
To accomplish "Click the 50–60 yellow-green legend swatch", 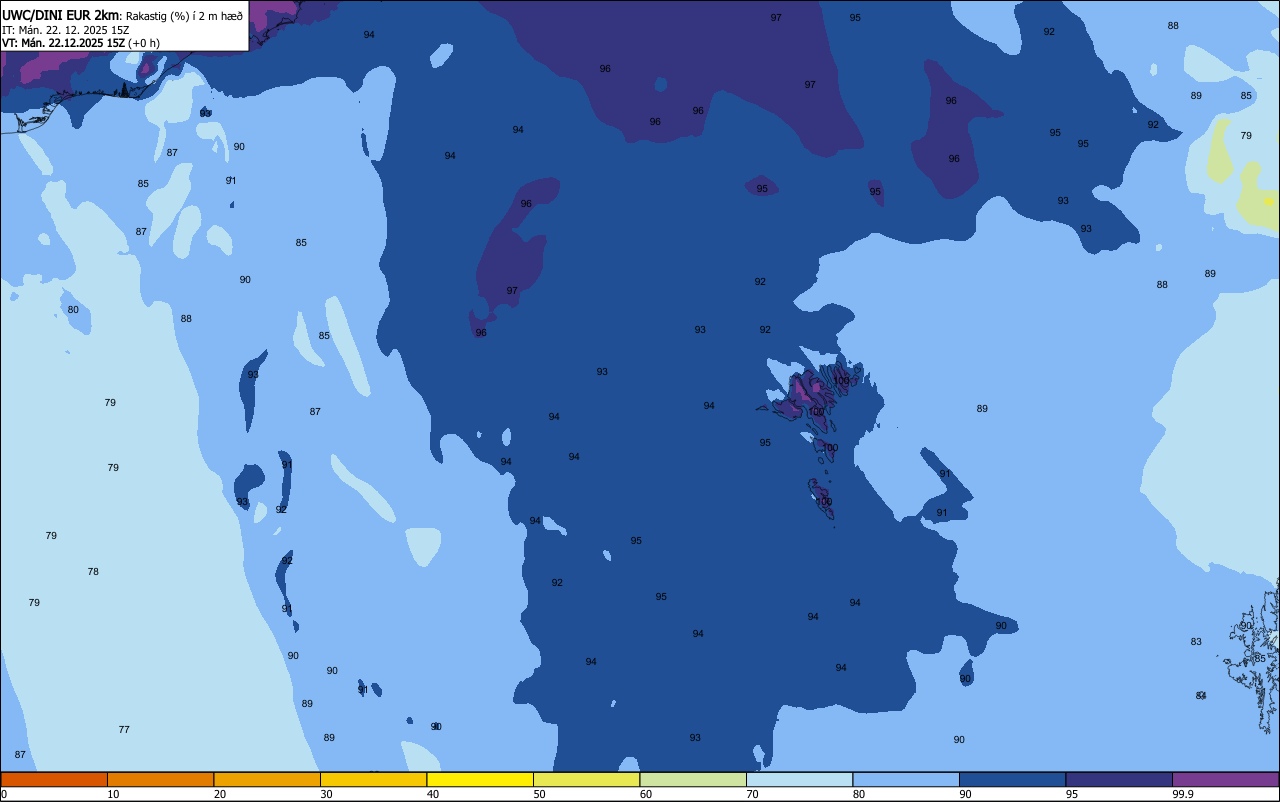I will (x=586, y=779).
